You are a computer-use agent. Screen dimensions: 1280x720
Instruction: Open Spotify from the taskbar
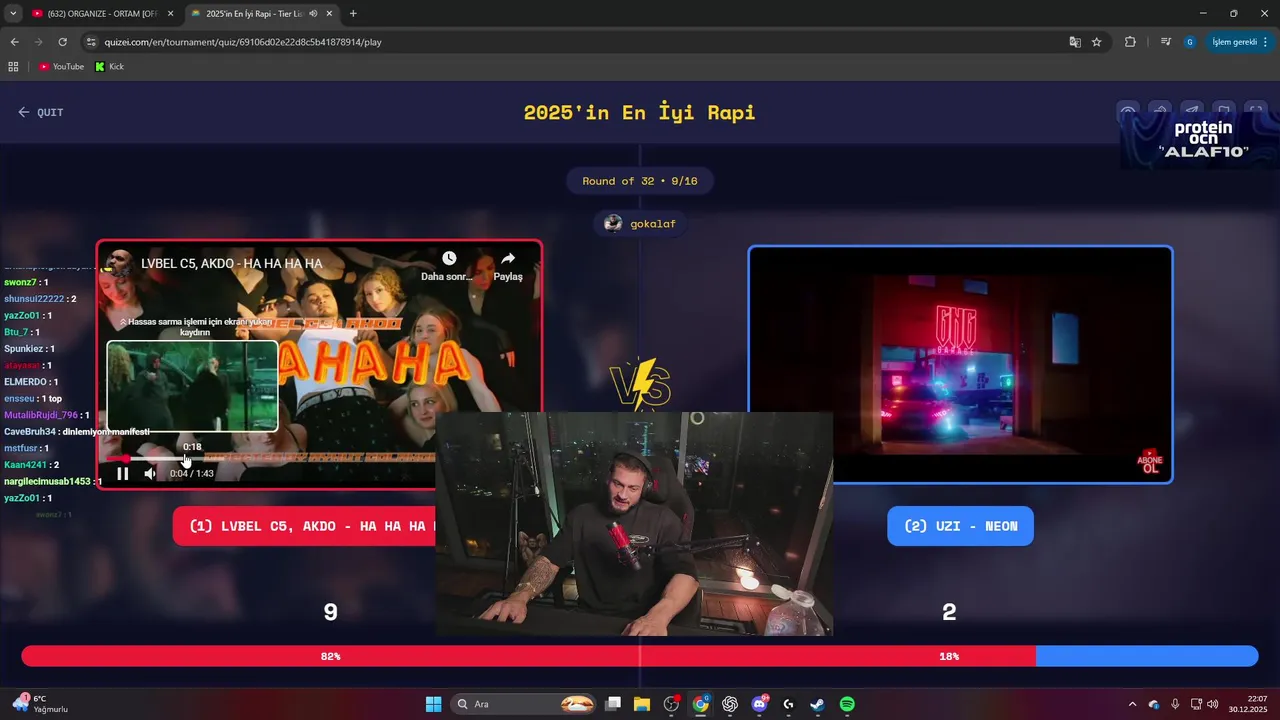coord(847,704)
